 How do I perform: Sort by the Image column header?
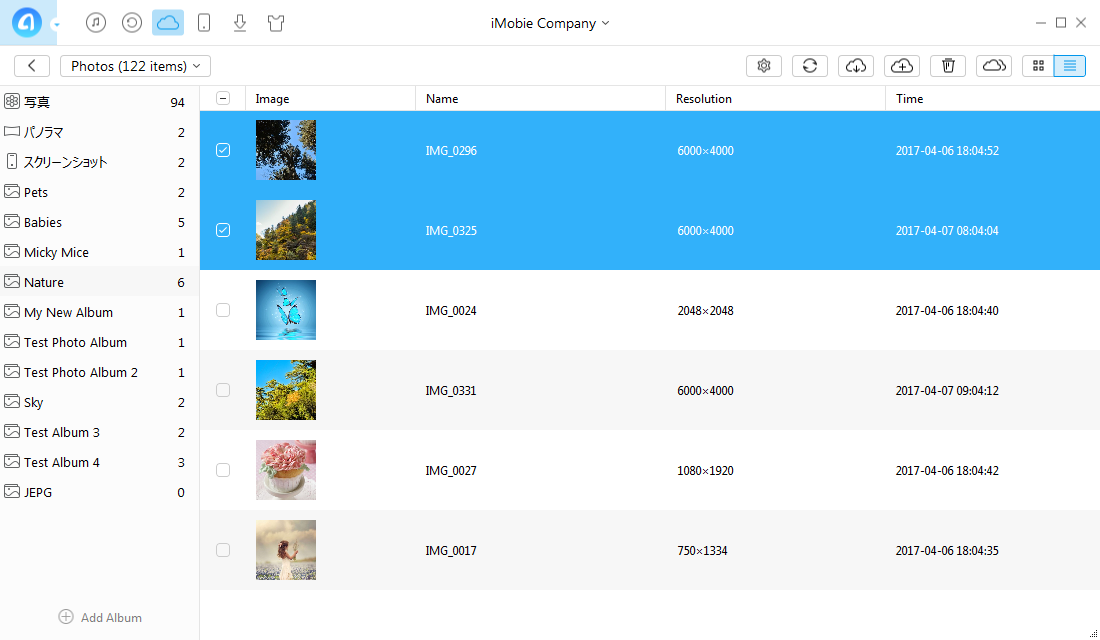[330, 99]
